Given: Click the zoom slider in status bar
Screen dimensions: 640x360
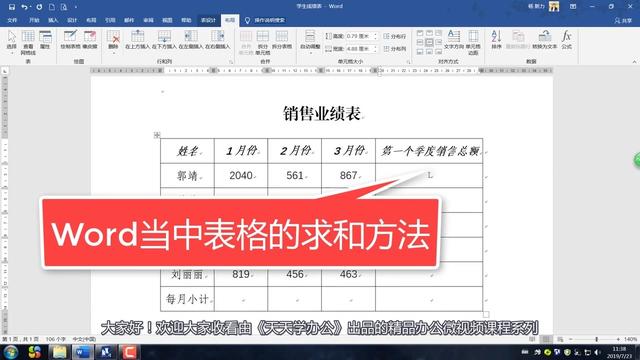Looking at the screenshot, I should click(596, 339).
